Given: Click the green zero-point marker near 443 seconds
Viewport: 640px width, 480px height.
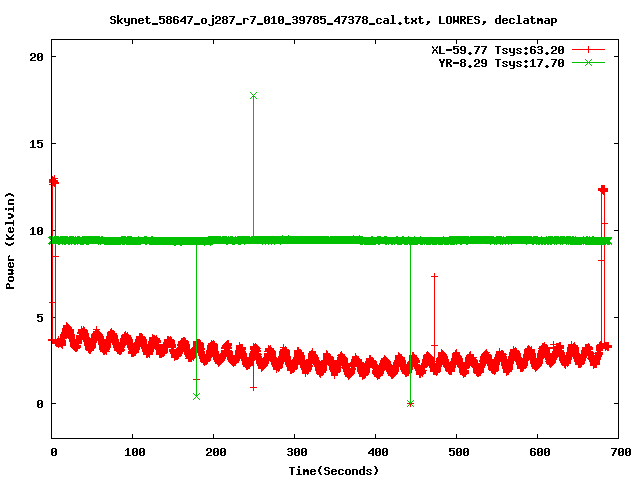Looking at the screenshot, I should tap(411, 404).
